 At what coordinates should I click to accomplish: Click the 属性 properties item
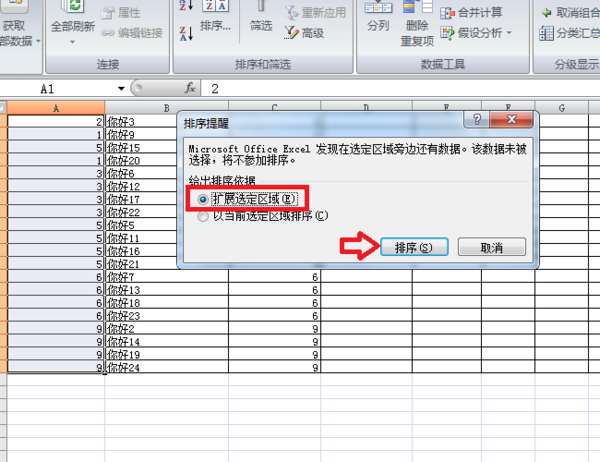click(x=122, y=13)
